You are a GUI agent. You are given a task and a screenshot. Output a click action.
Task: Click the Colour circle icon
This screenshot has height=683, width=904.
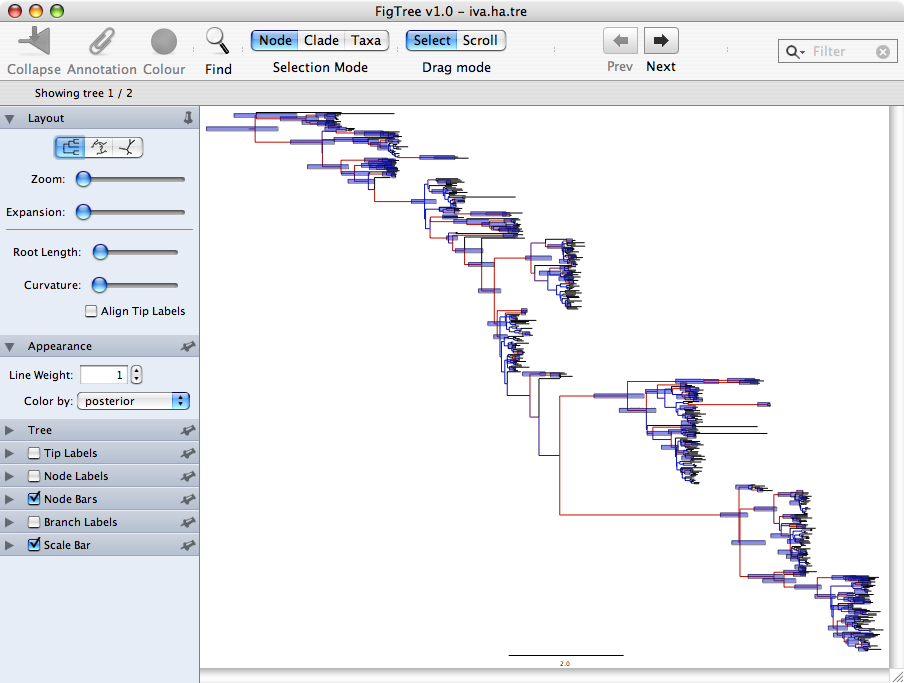coord(164,43)
